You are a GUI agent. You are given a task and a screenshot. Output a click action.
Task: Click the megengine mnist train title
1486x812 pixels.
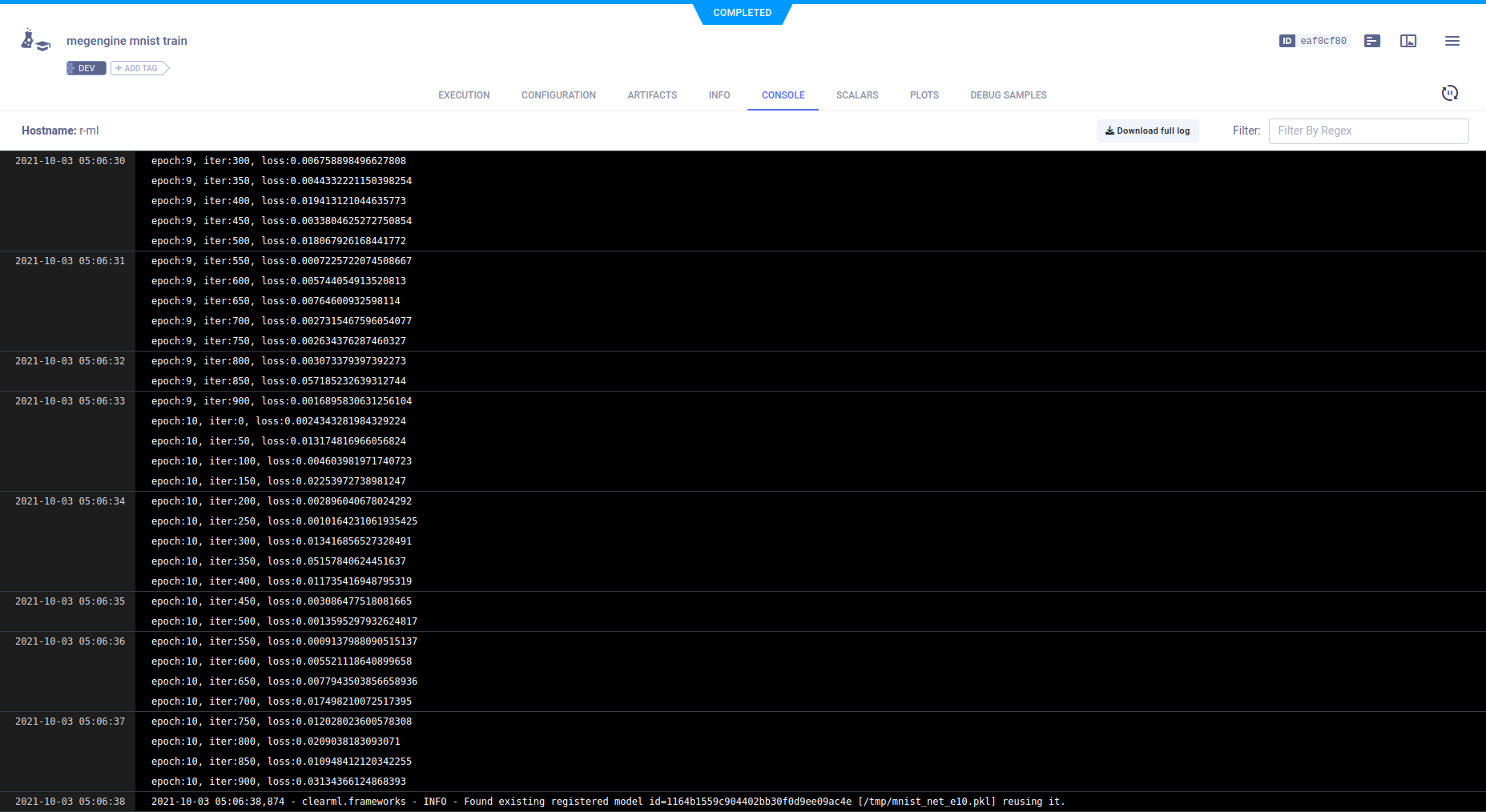127,41
